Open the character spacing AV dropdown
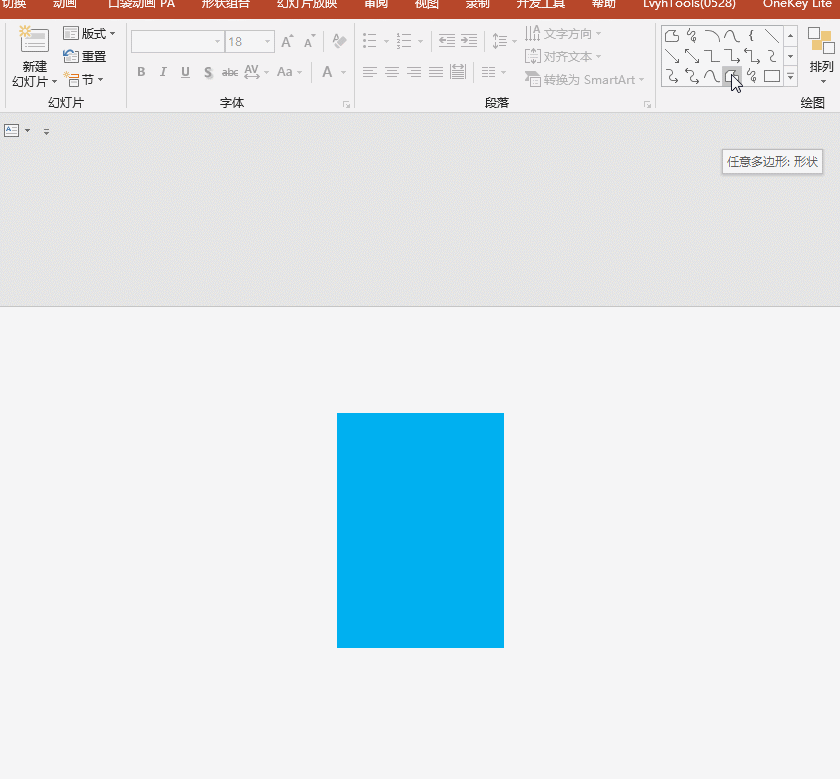The image size is (840, 779). pos(256,72)
